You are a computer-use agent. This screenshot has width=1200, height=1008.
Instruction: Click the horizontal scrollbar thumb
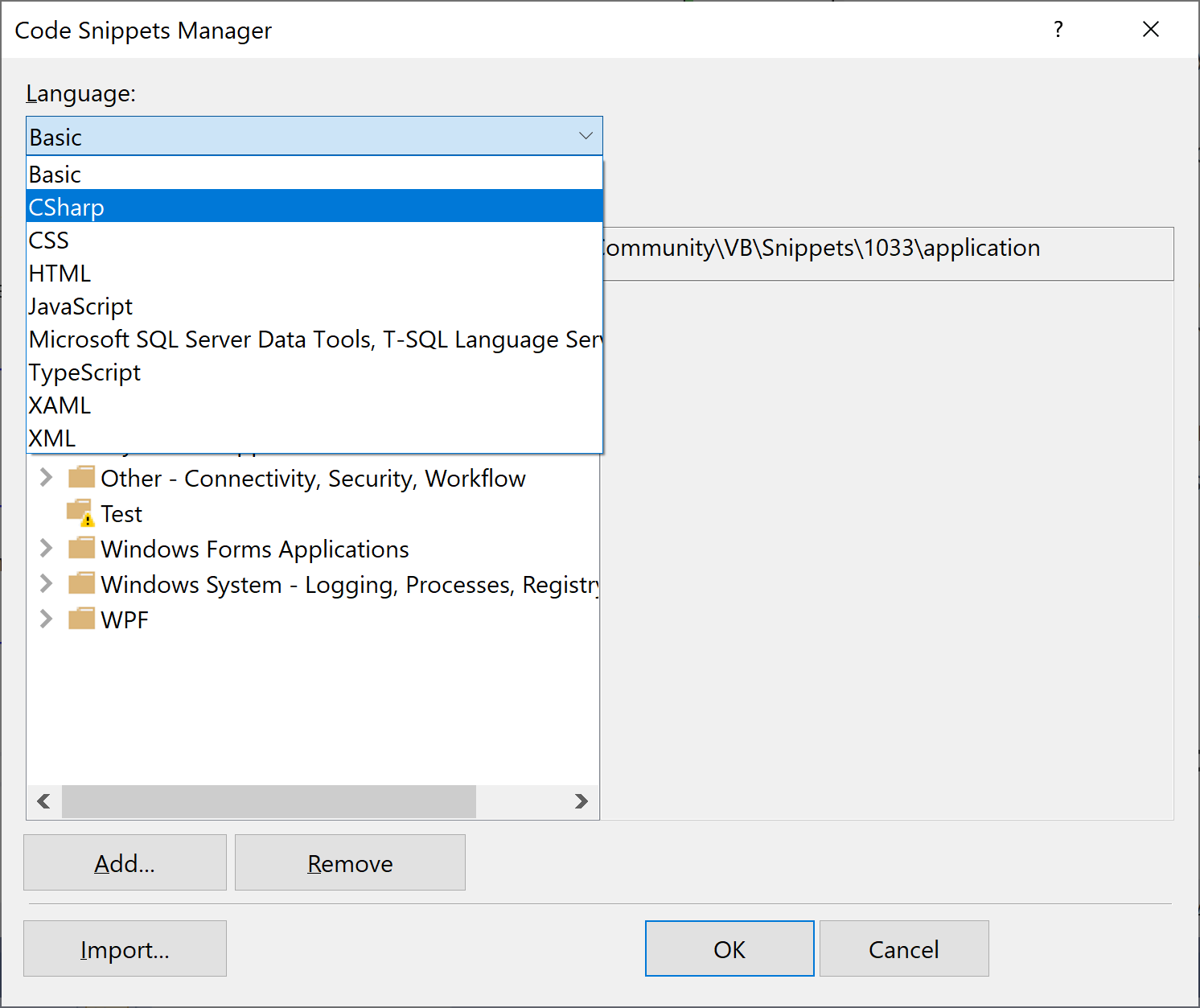tap(269, 801)
